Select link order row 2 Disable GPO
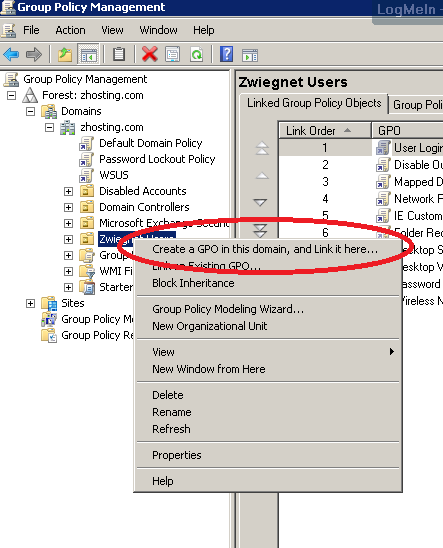This screenshot has height=548, width=443. coord(361,165)
